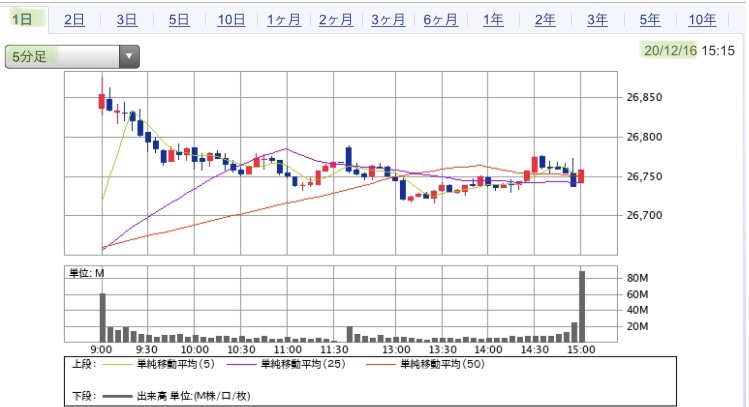
Task: Click the 60M volume axis label
Action: [637, 294]
